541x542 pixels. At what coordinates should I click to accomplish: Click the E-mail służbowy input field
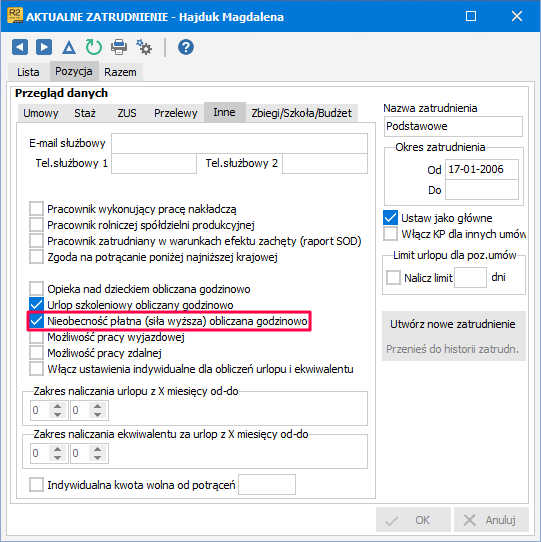(x=239, y=143)
